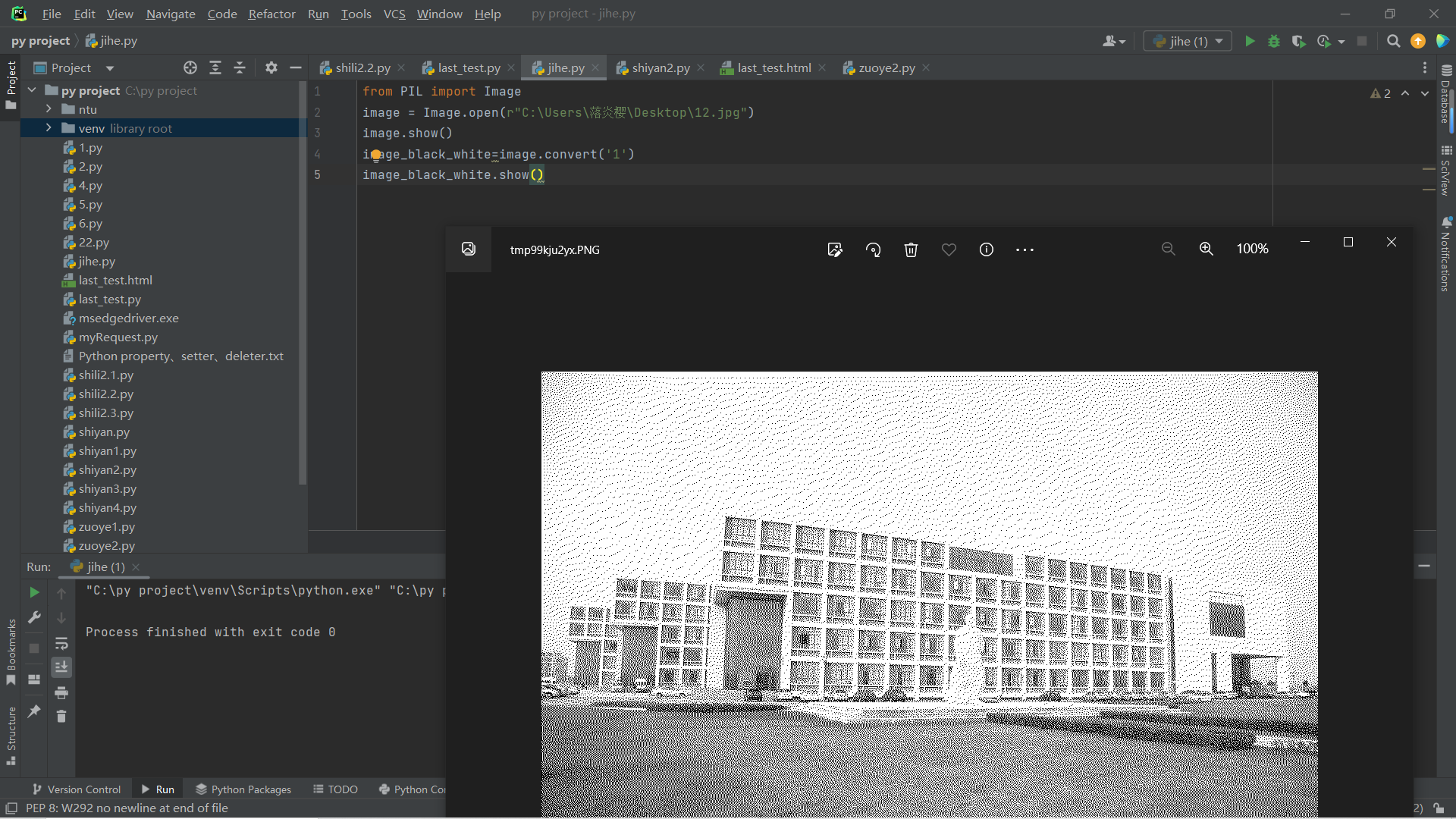This screenshot has height=819, width=1456.
Task: Run the jihe script with the green play button
Action: (1250, 42)
